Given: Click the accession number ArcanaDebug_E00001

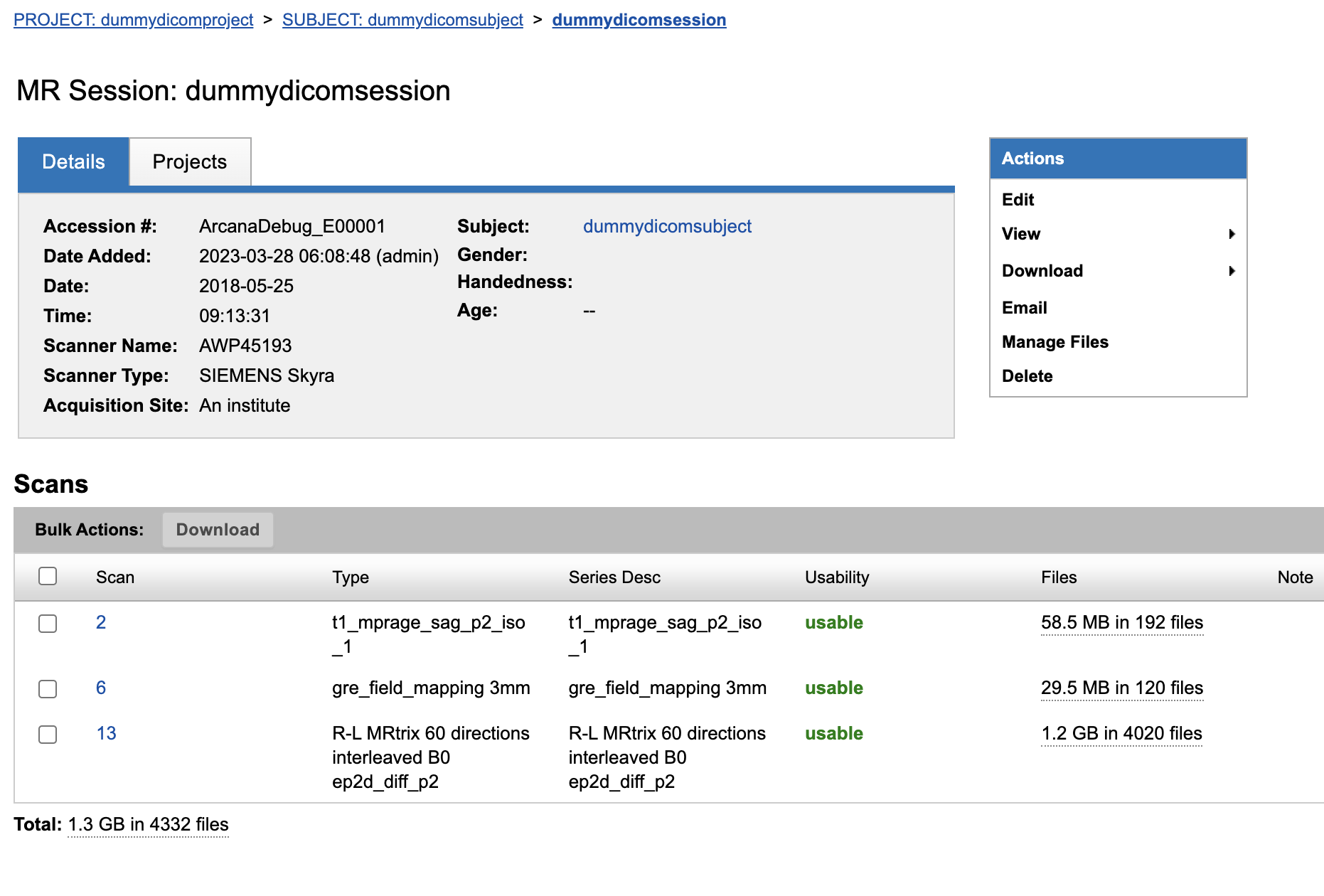Looking at the screenshot, I should [x=292, y=226].
